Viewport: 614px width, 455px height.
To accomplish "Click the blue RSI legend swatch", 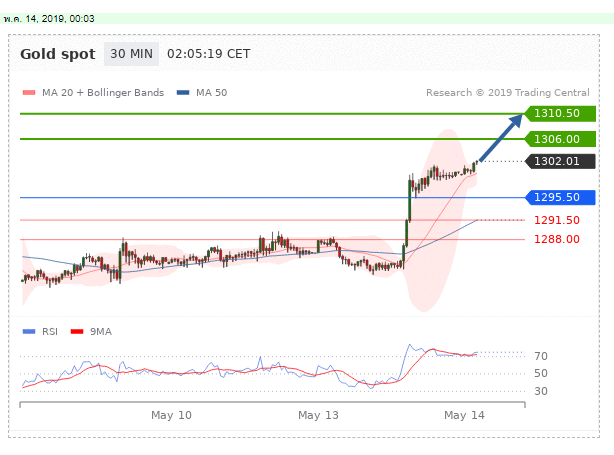I will [29, 332].
